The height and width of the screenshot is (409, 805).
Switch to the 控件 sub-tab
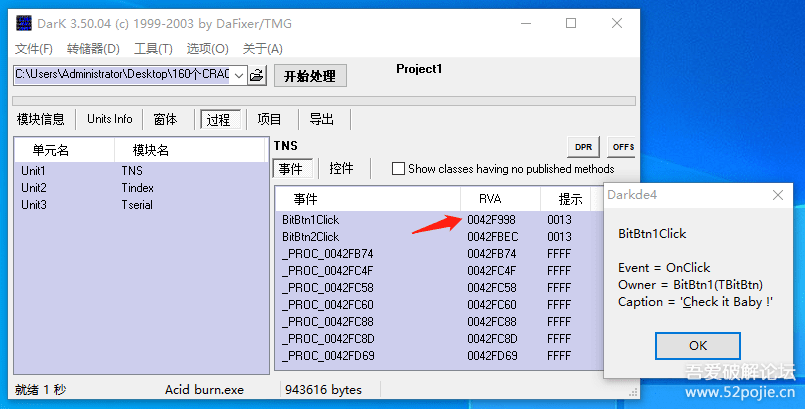tap(342, 169)
